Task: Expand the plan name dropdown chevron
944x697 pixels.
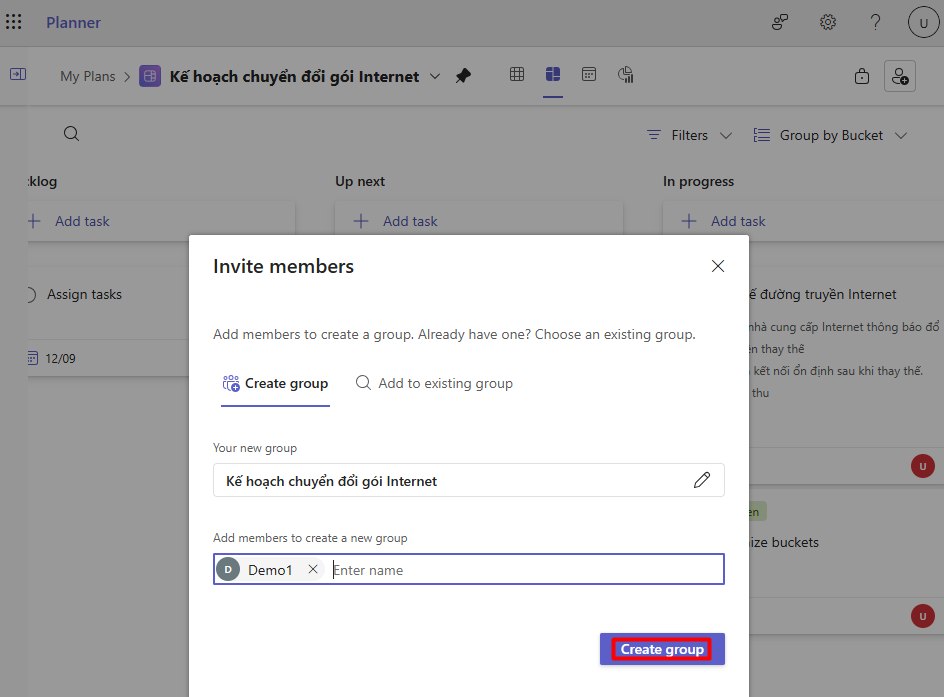Action: (x=435, y=76)
